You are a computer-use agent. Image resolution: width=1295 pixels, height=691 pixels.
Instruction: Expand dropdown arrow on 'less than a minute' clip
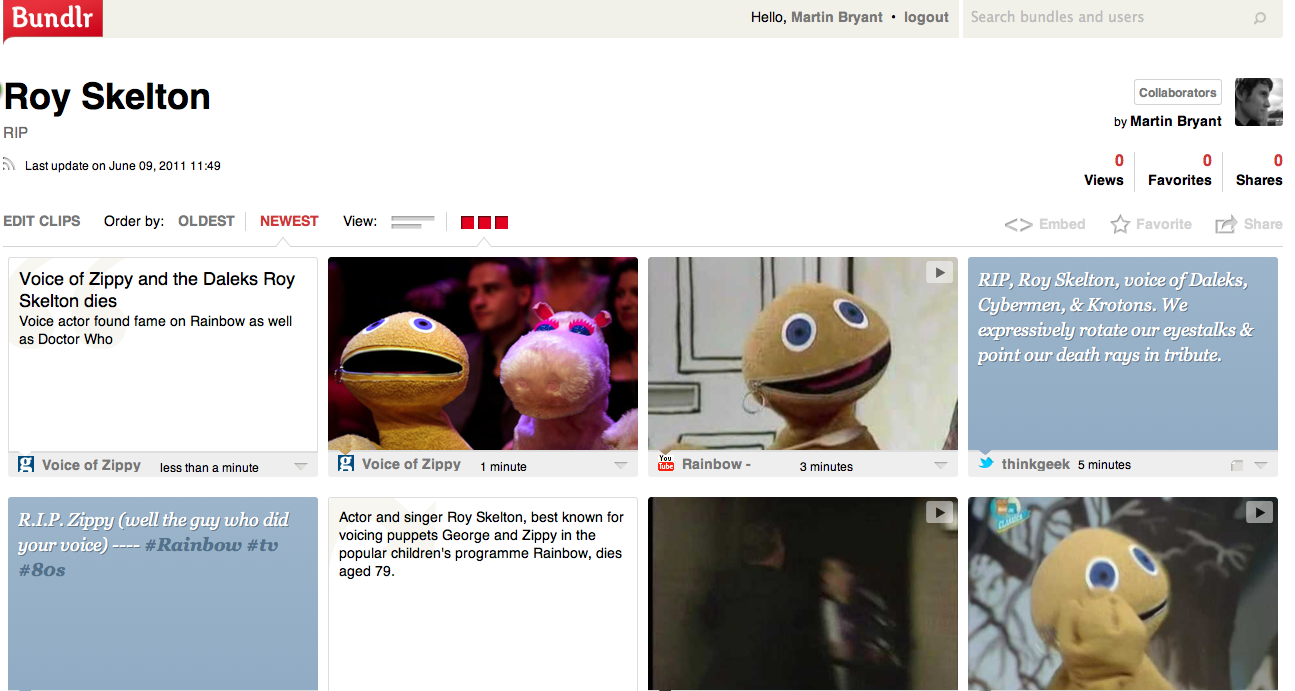301,466
